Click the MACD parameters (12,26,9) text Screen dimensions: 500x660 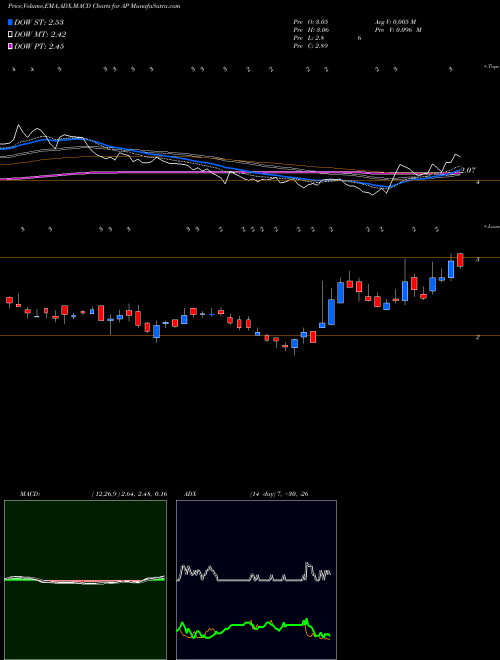tap(129, 494)
